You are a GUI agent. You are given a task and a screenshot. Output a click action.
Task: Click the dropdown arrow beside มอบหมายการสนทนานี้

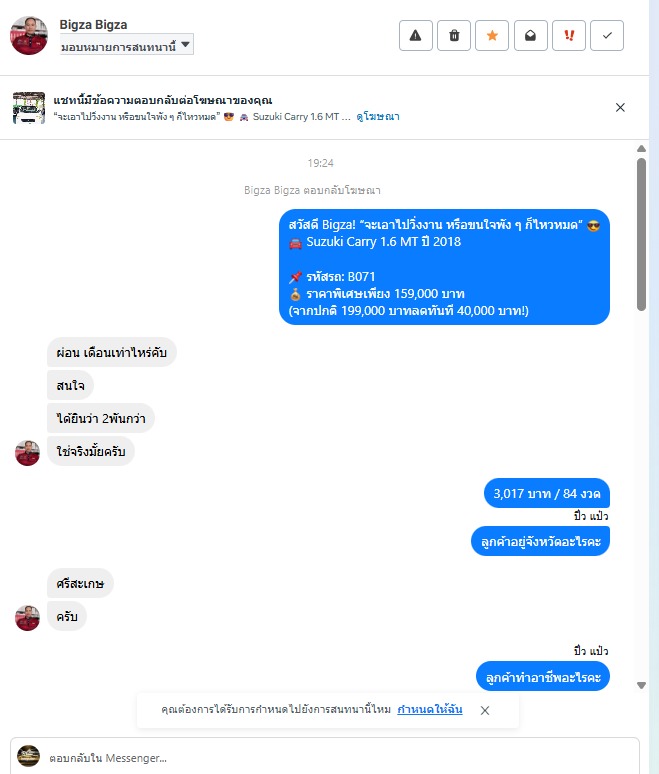[185, 44]
